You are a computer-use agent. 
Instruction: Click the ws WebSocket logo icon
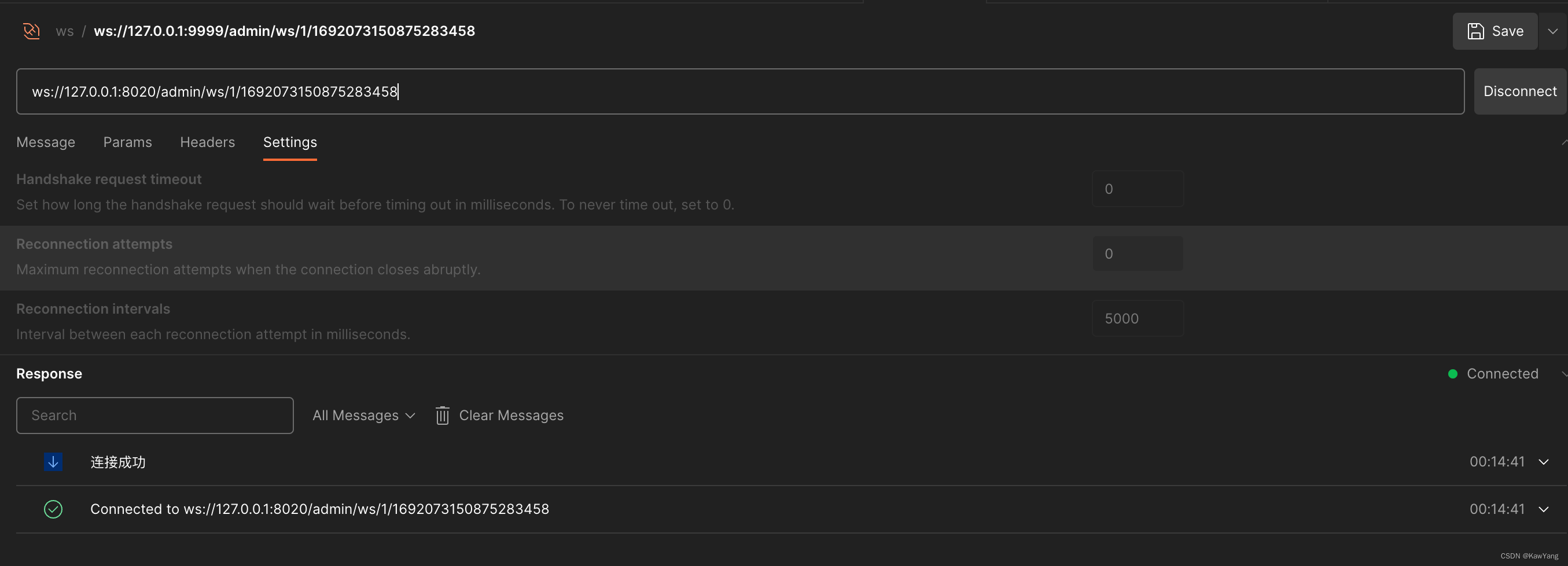[30, 31]
